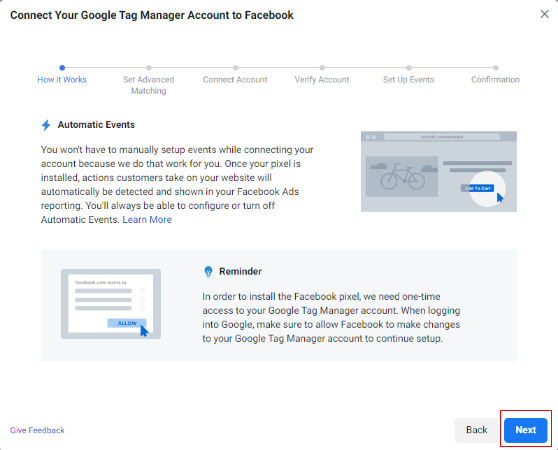This screenshot has width=558, height=450.
Task: Click the ALLOW permission illustration
Action: (x=111, y=304)
